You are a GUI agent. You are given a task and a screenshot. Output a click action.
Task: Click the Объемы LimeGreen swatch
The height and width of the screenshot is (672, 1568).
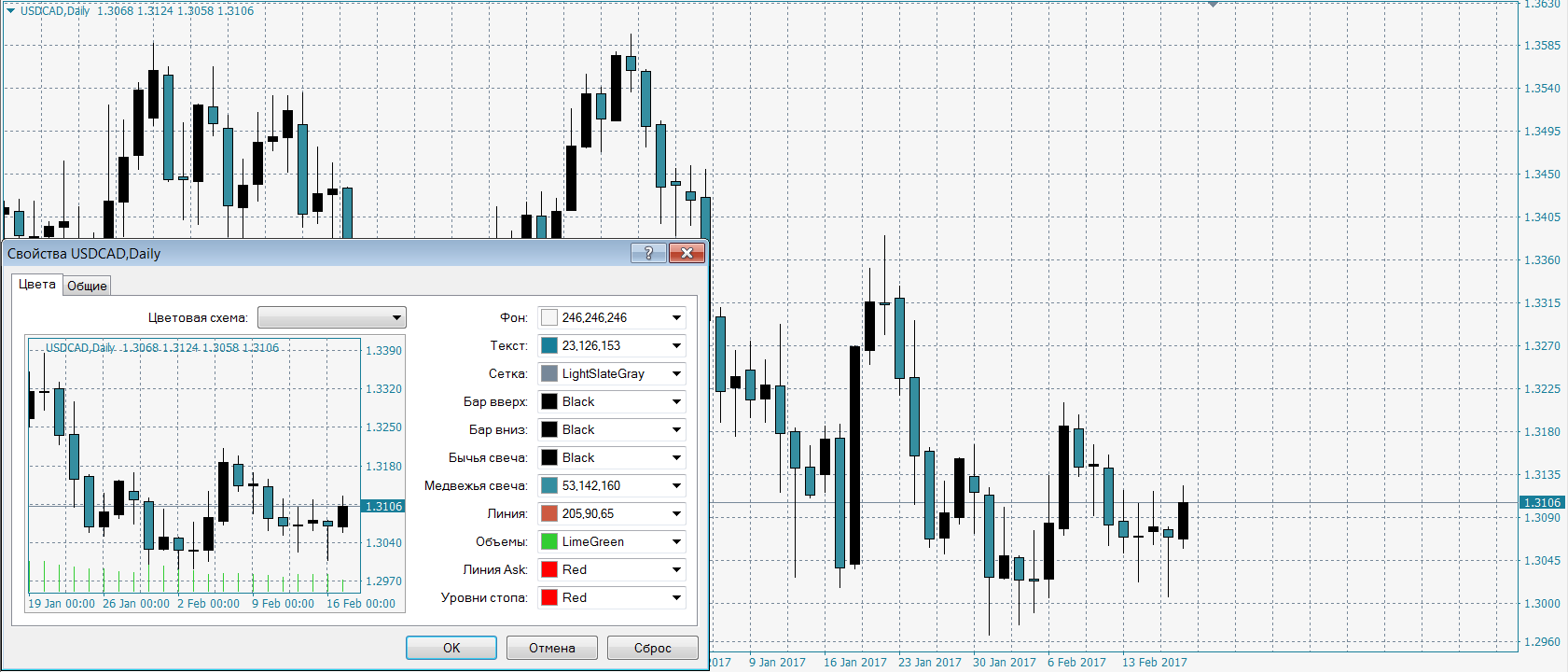click(x=549, y=542)
